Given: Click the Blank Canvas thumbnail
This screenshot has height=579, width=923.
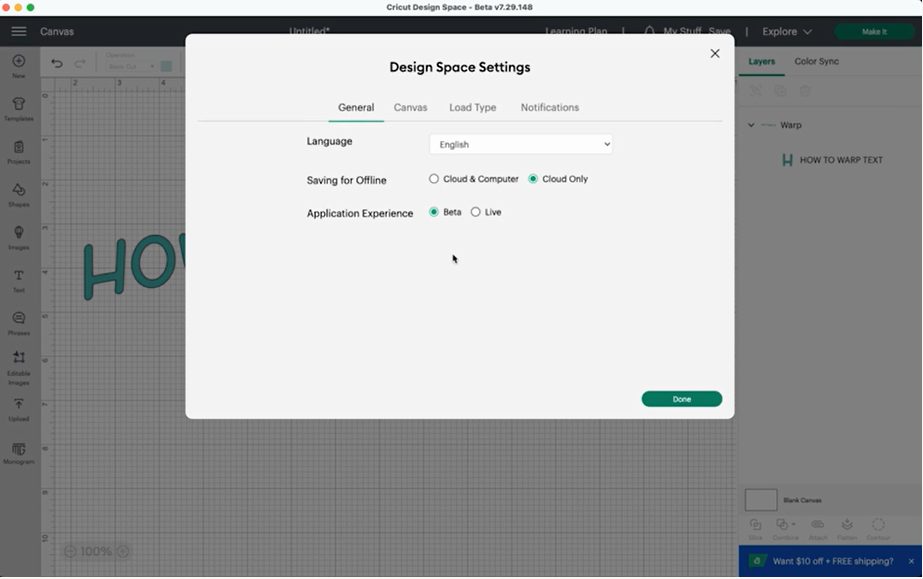Looking at the screenshot, I should pos(761,500).
